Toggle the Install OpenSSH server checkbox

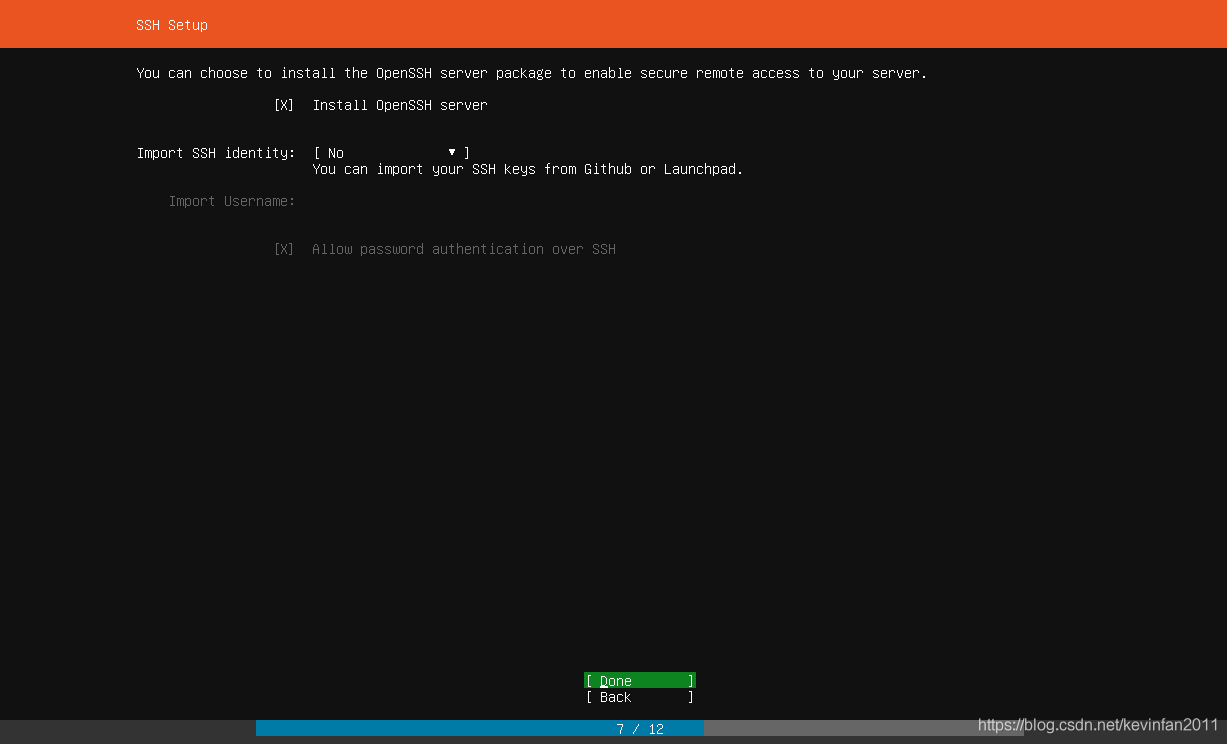(284, 105)
